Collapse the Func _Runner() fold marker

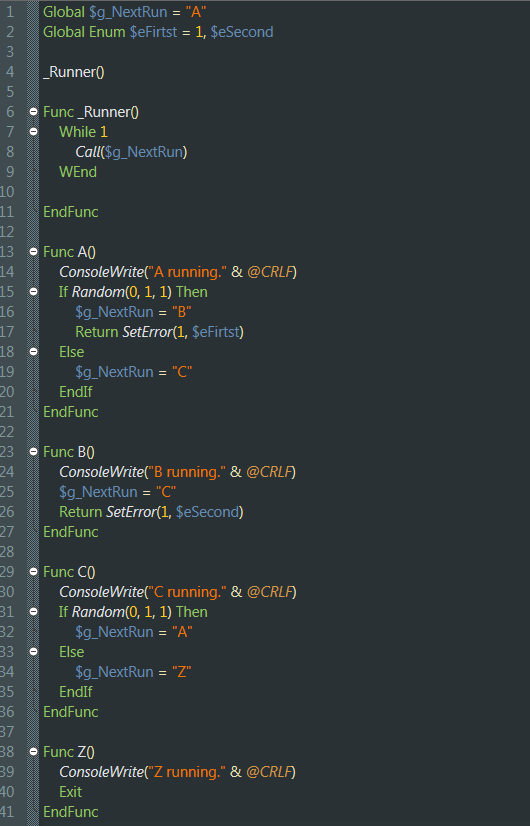[33, 112]
